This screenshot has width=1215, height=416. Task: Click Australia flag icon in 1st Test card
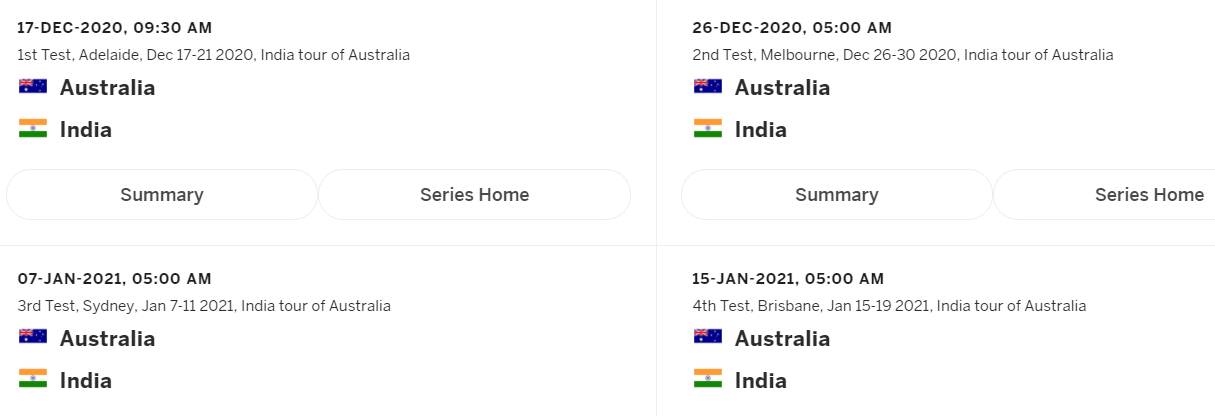[33, 87]
